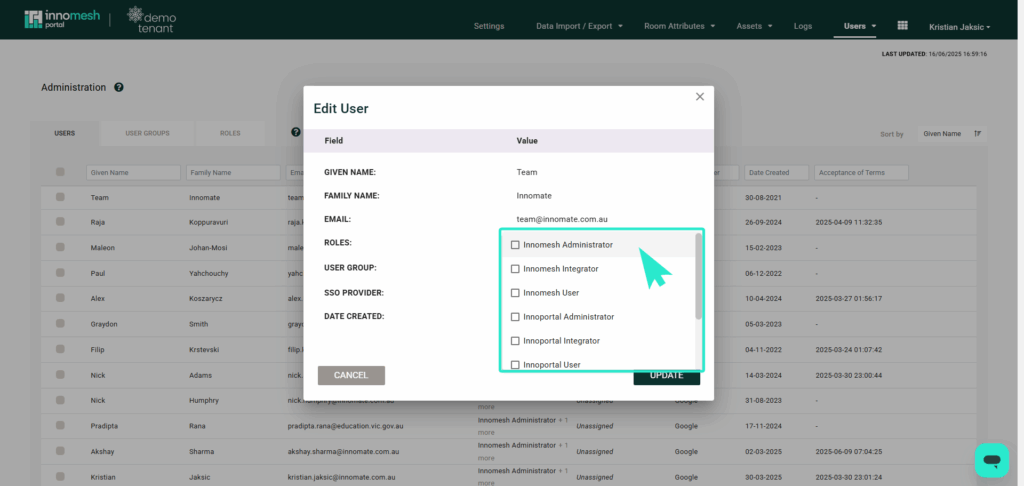
Task: Click the demo tenant snowflake logo
Action: tap(152, 20)
